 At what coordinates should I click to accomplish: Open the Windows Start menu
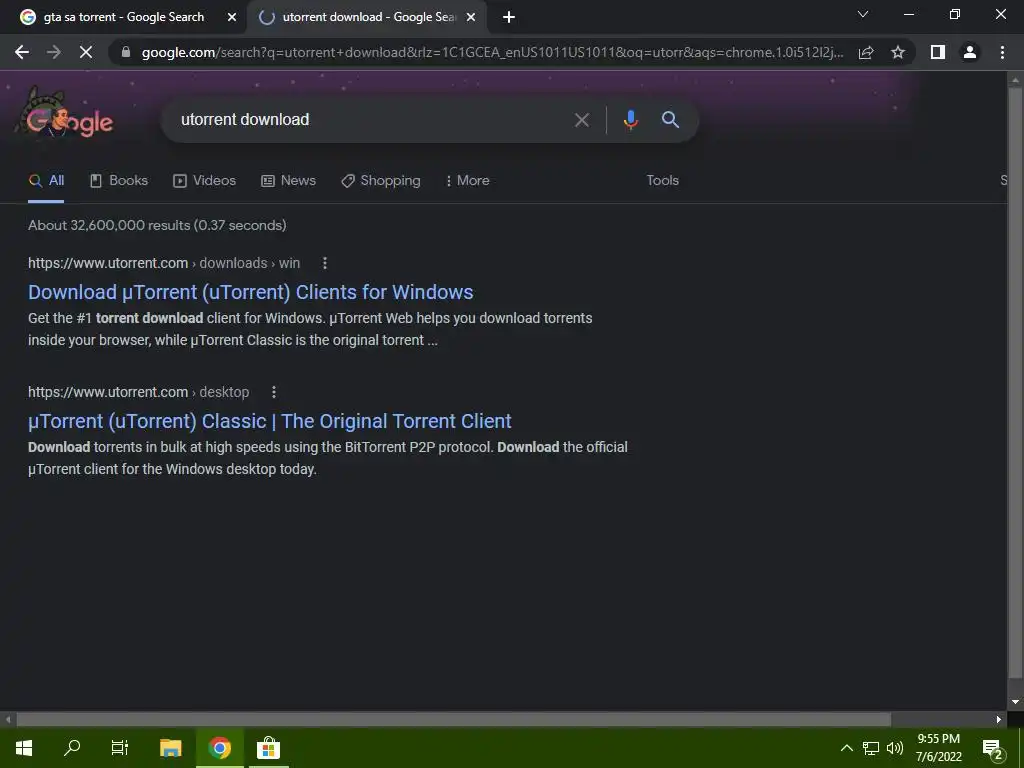pyautogui.click(x=24, y=748)
